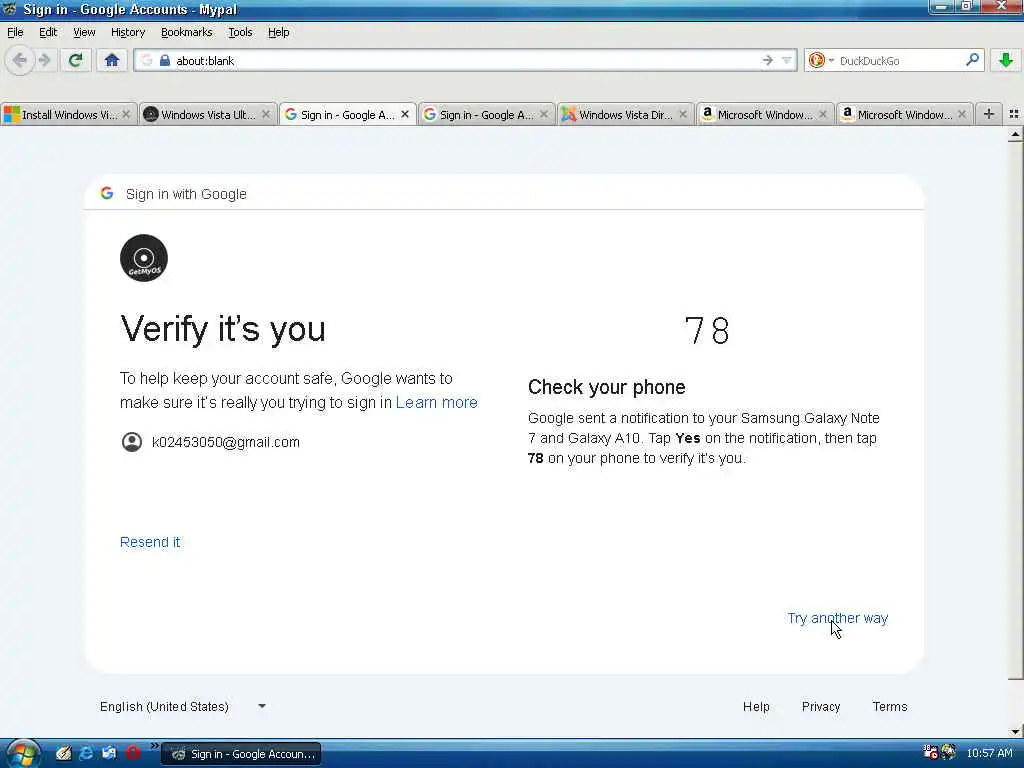
Task: Close the active Sign in - Google tab
Action: click(x=405, y=114)
